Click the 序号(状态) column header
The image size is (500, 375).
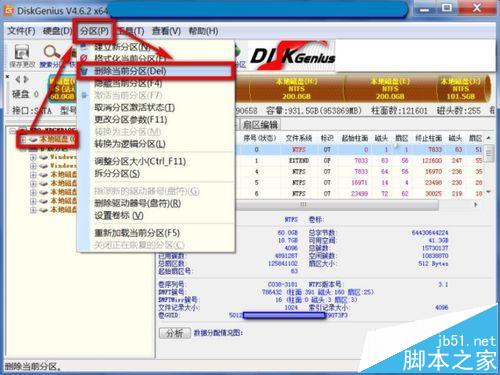click(260, 138)
